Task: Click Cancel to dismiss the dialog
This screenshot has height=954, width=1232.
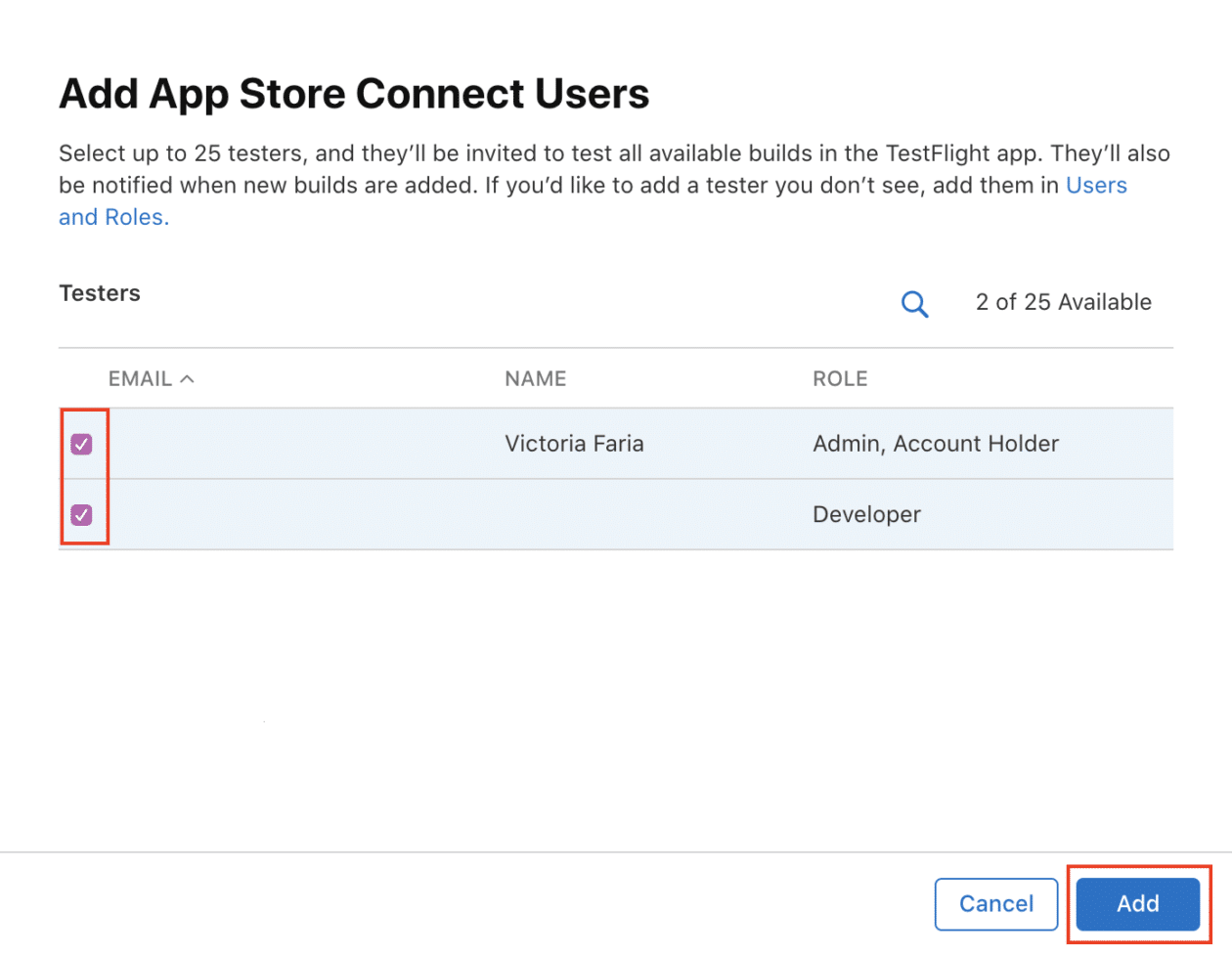Action: pyautogui.click(x=996, y=904)
